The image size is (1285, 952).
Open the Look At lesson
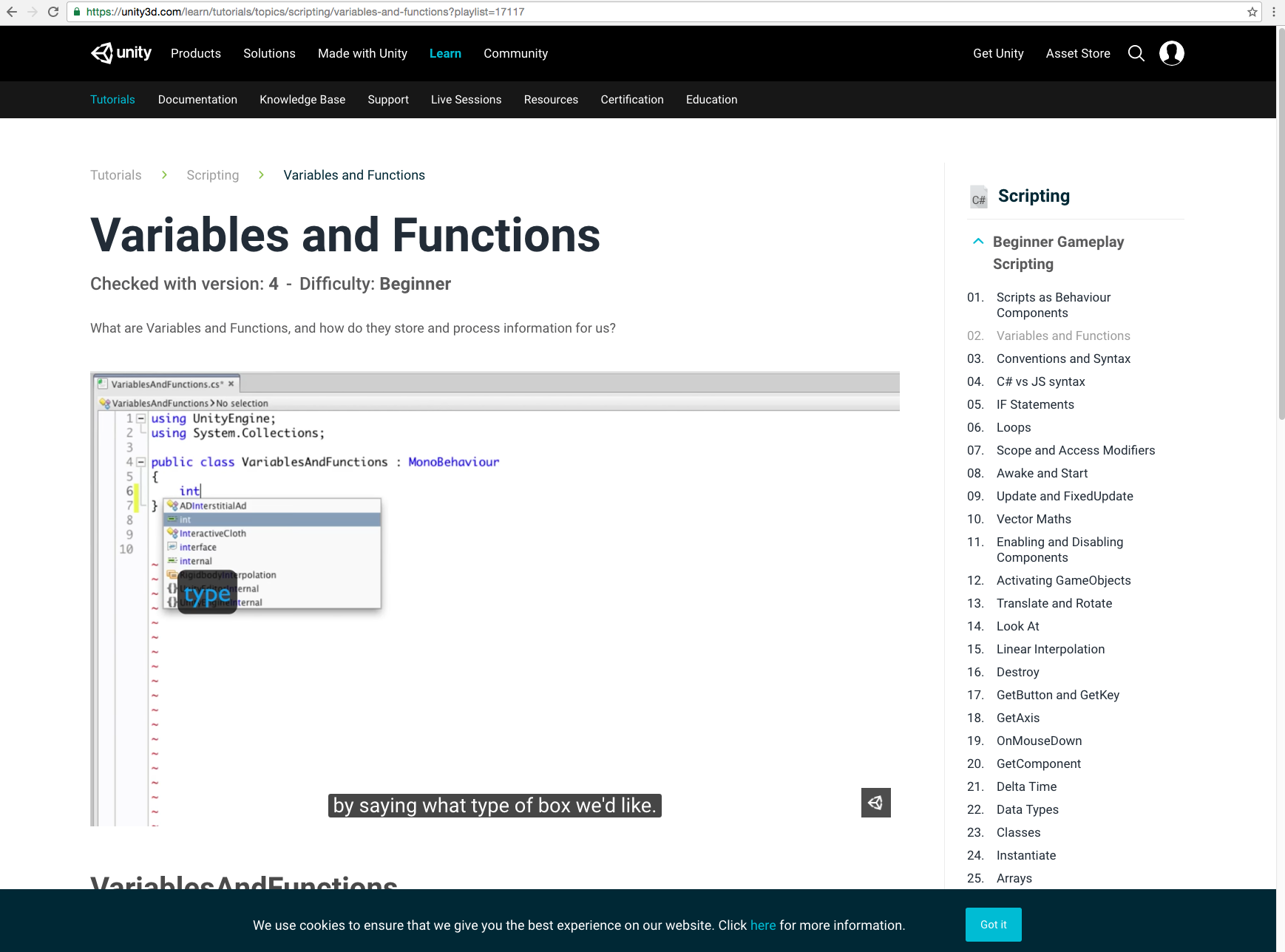[x=1017, y=626]
